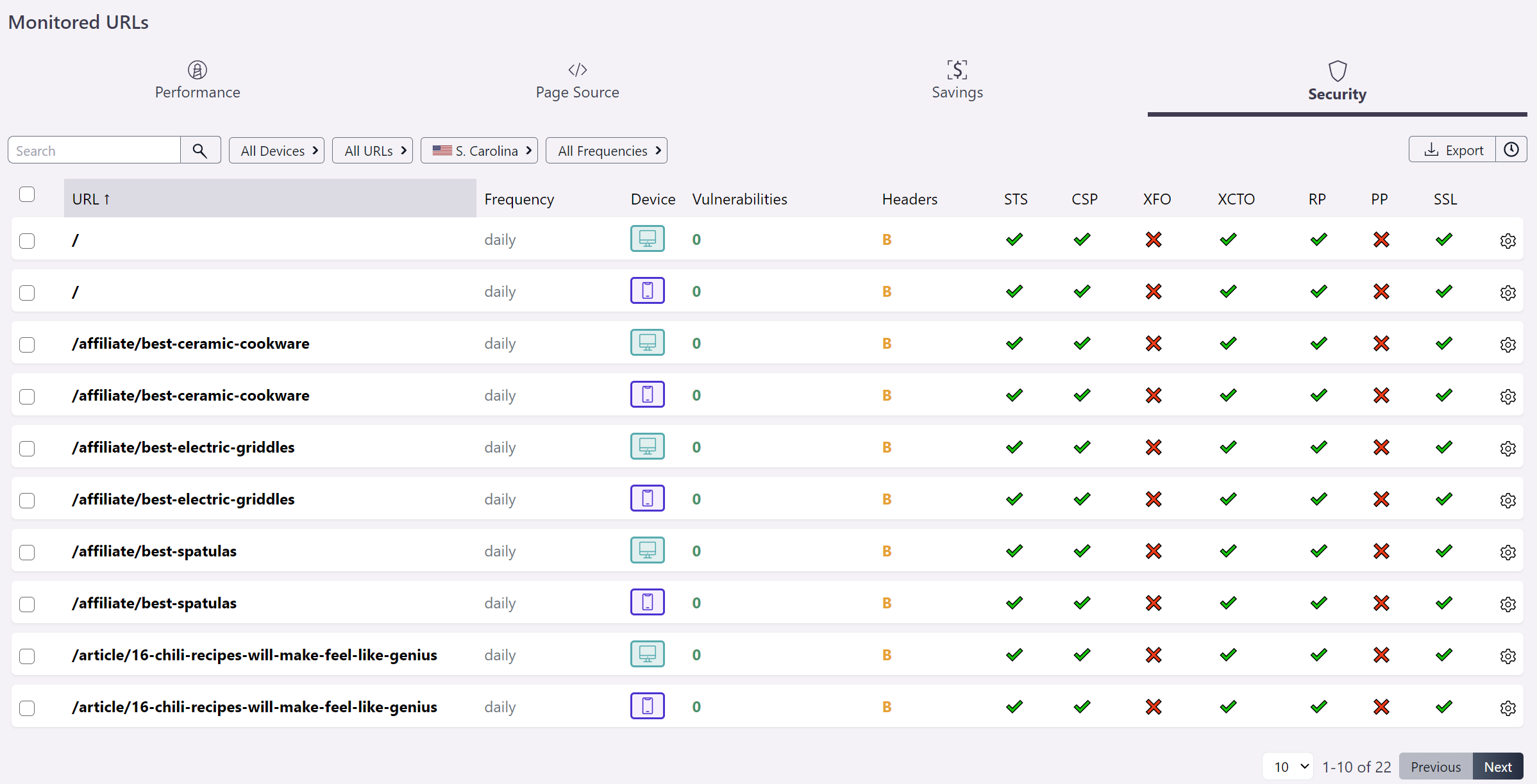The width and height of the screenshot is (1537, 784).
Task: Check mobile best-electric-griddles row checkbox
Action: point(27,501)
